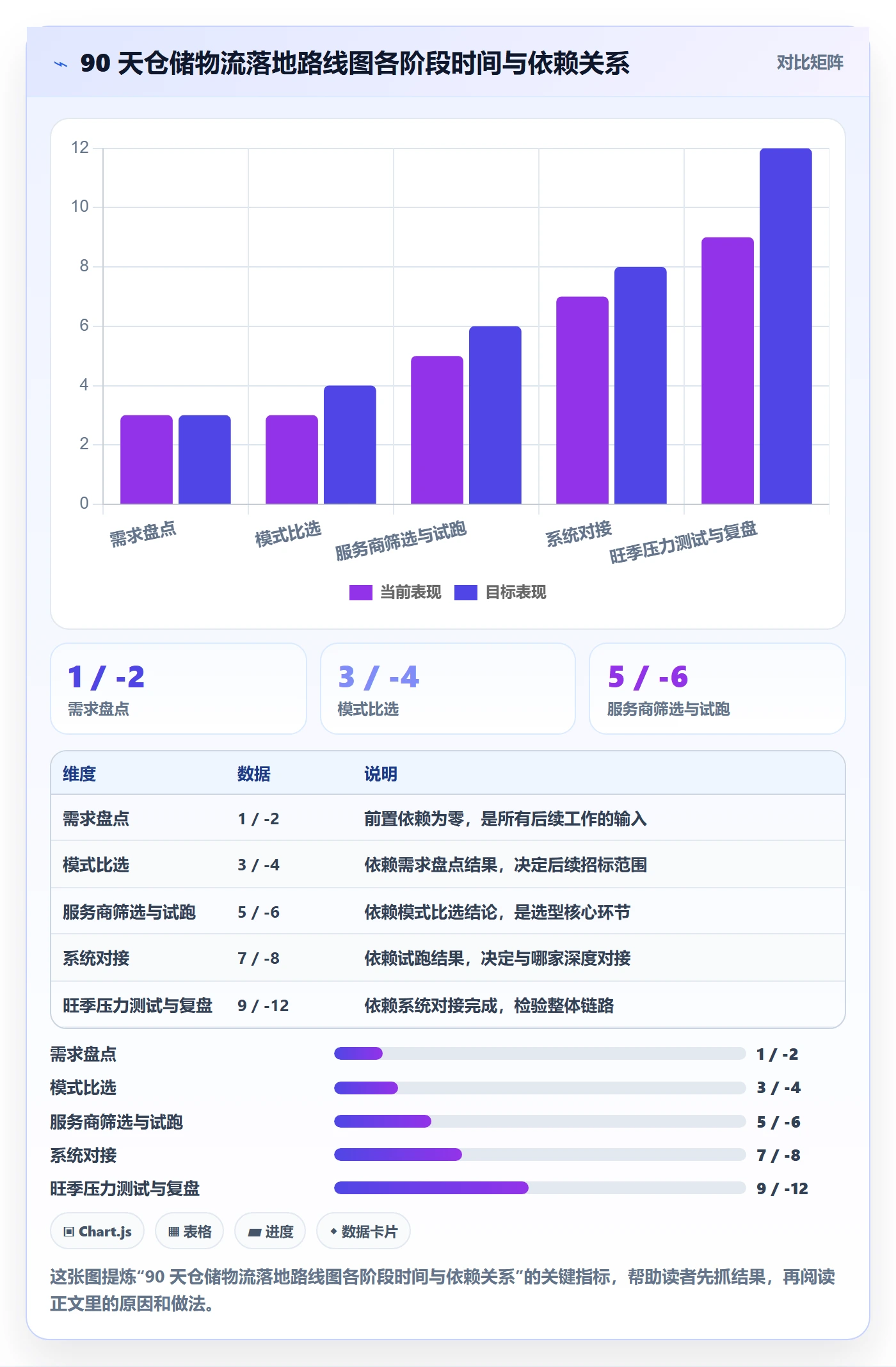Viewport: 896px width, 1367px height.
Task: Click the 进度 tag chip
Action: [270, 1231]
